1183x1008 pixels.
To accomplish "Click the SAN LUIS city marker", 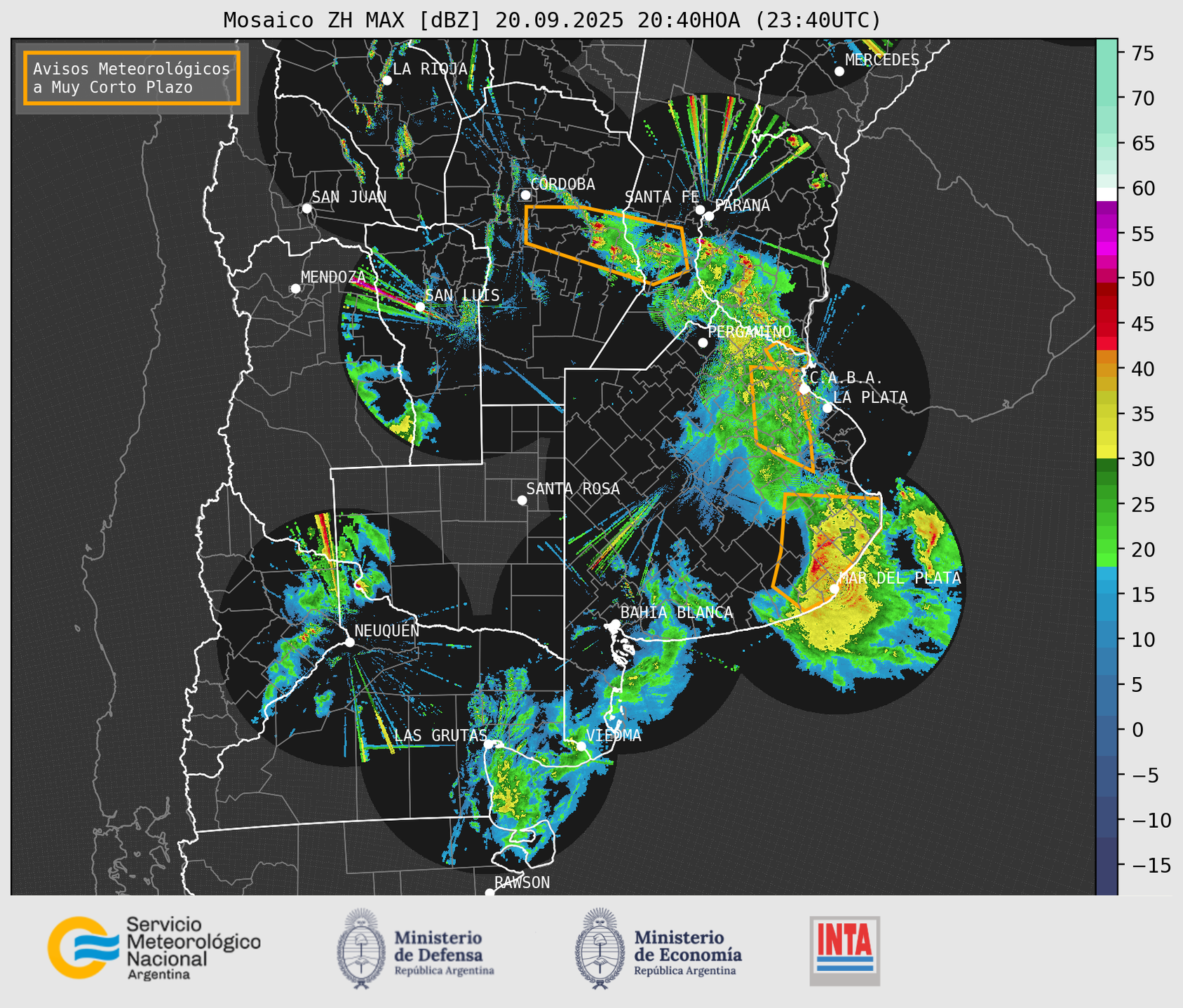I will click(420, 307).
